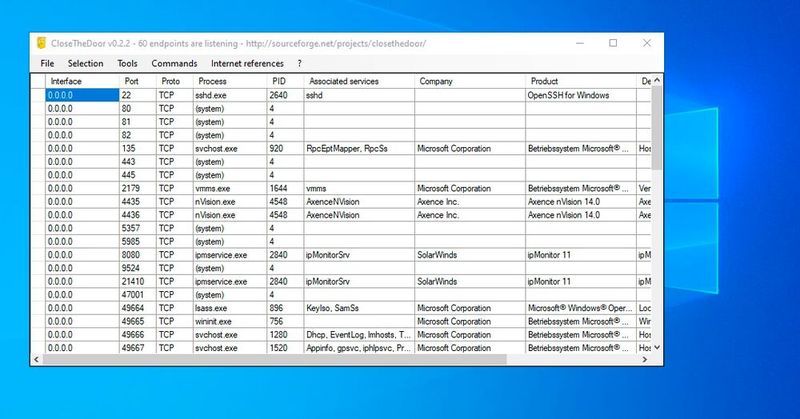Sort by Associated services column header
The width and height of the screenshot is (800, 419).
[x=359, y=81]
